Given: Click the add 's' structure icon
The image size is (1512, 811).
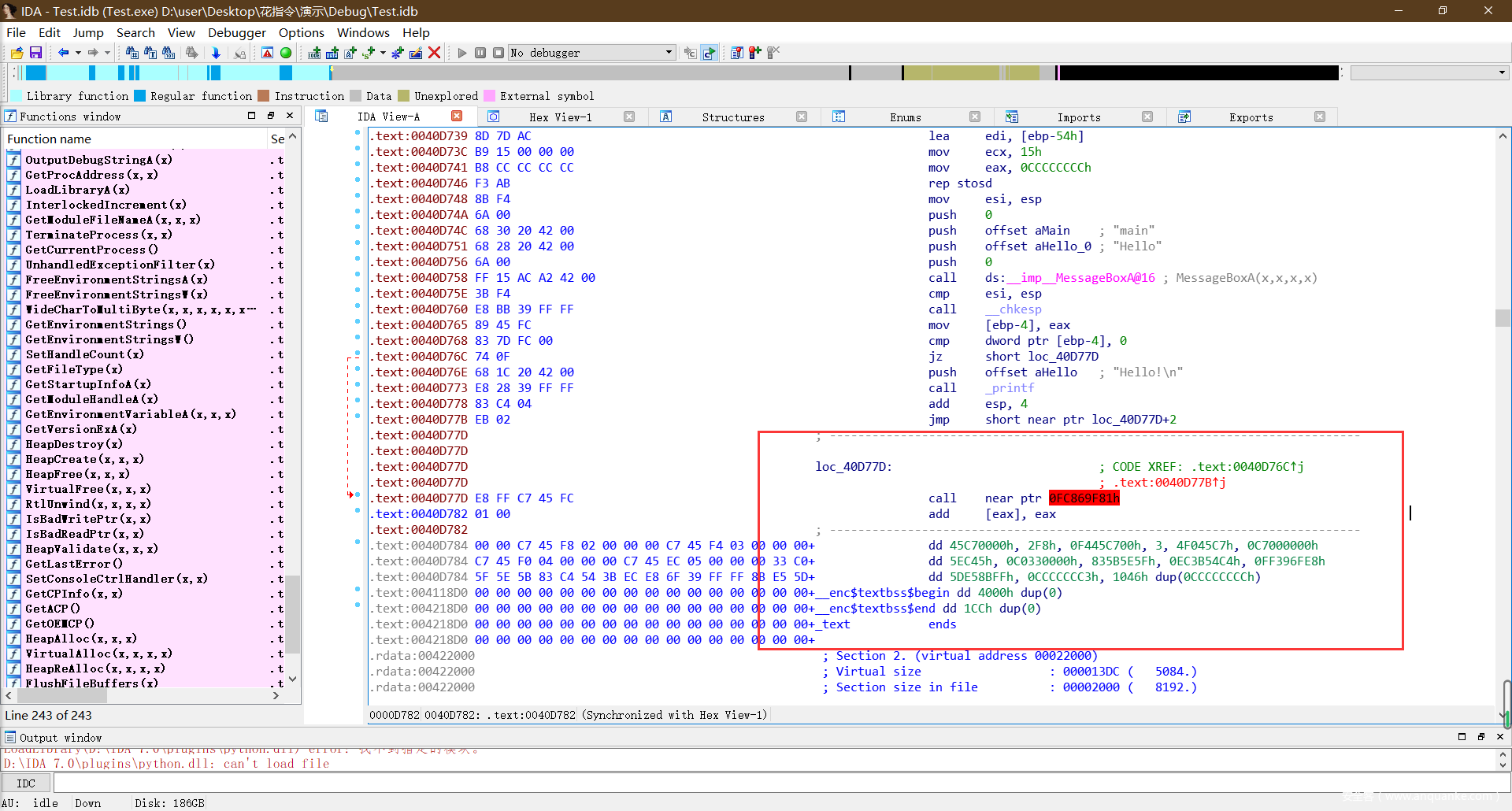Looking at the screenshot, I should (x=369, y=53).
